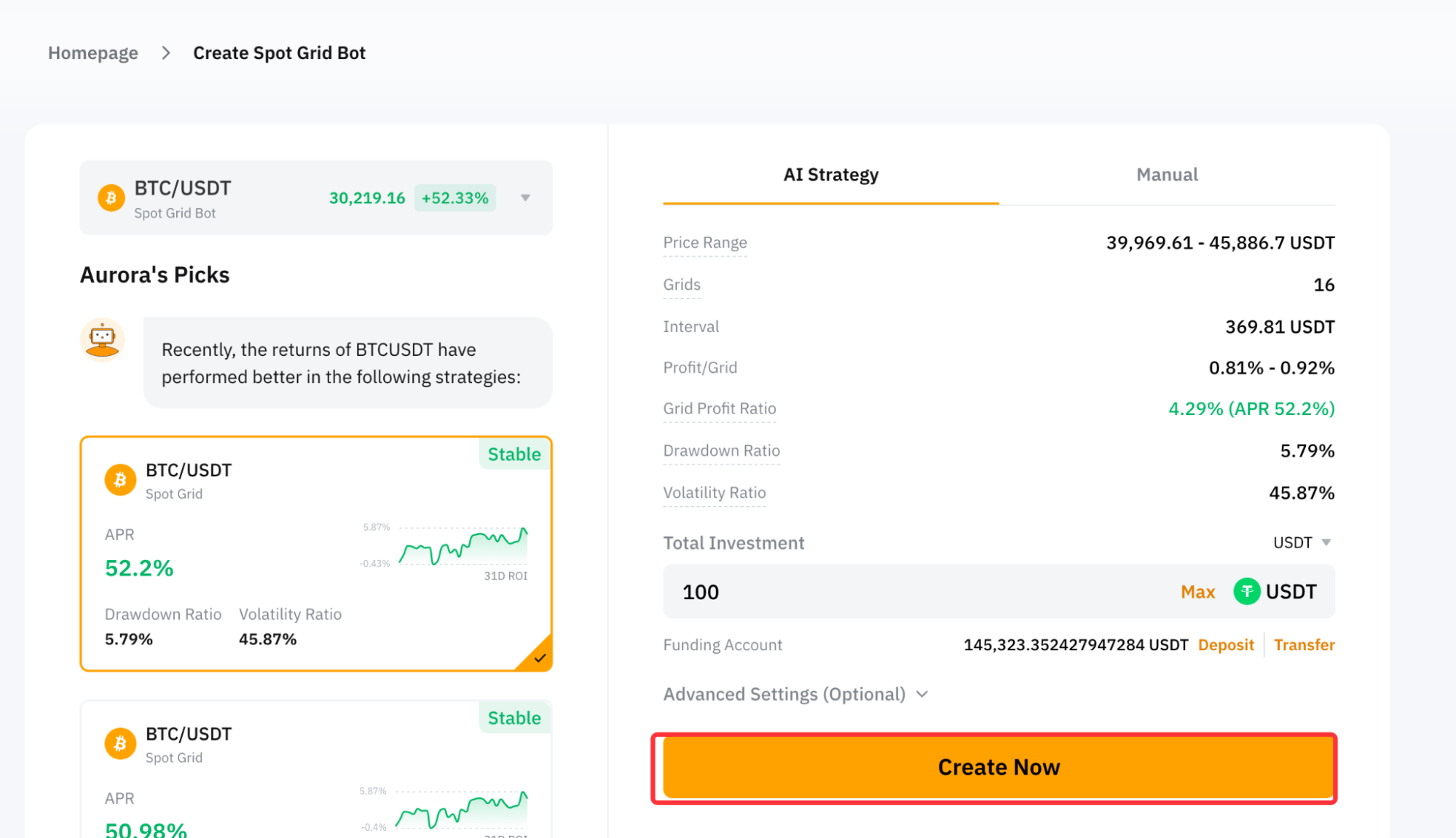The image size is (1456, 838).
Task: Click the Deposit link
Action: (1225, 645)
